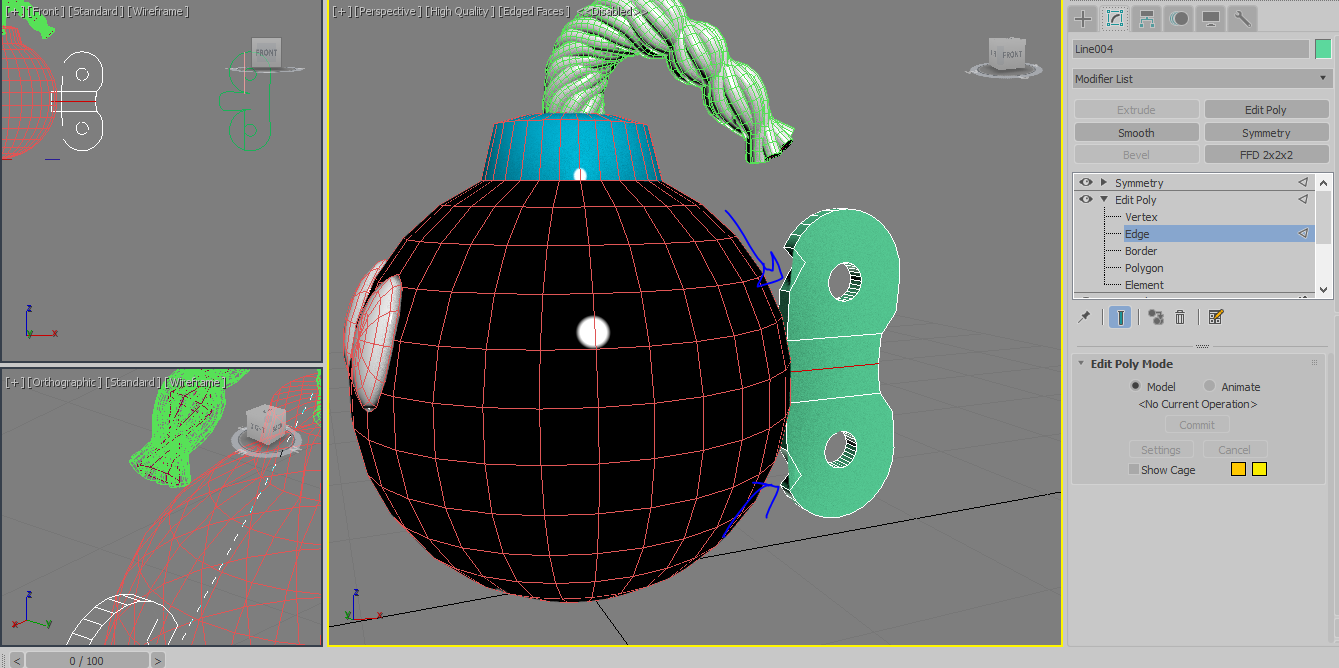Open Configure Modifier Sets icon

[1216, 317]
